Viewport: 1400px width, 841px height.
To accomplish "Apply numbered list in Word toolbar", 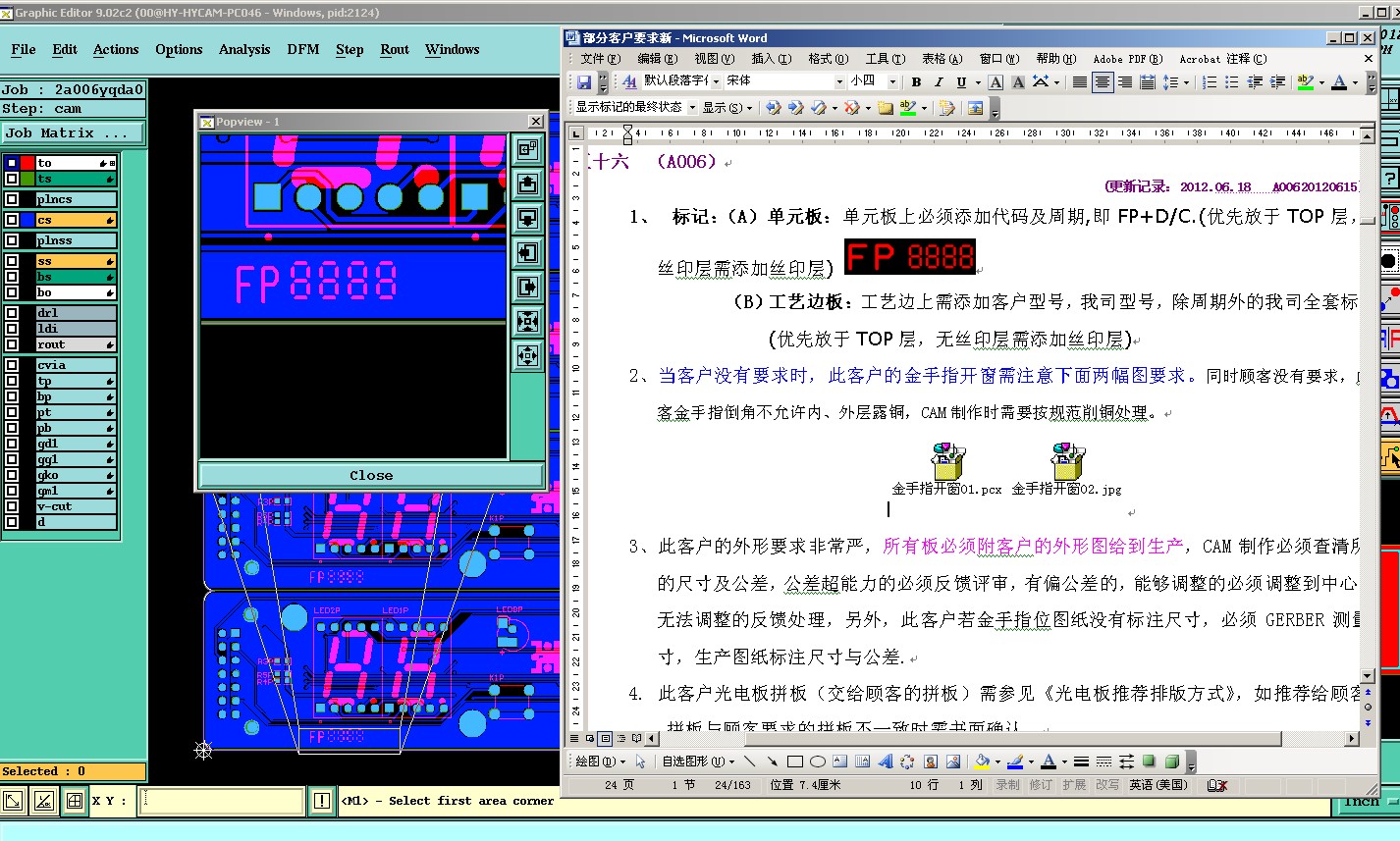I will click(x=1210, y=82).
